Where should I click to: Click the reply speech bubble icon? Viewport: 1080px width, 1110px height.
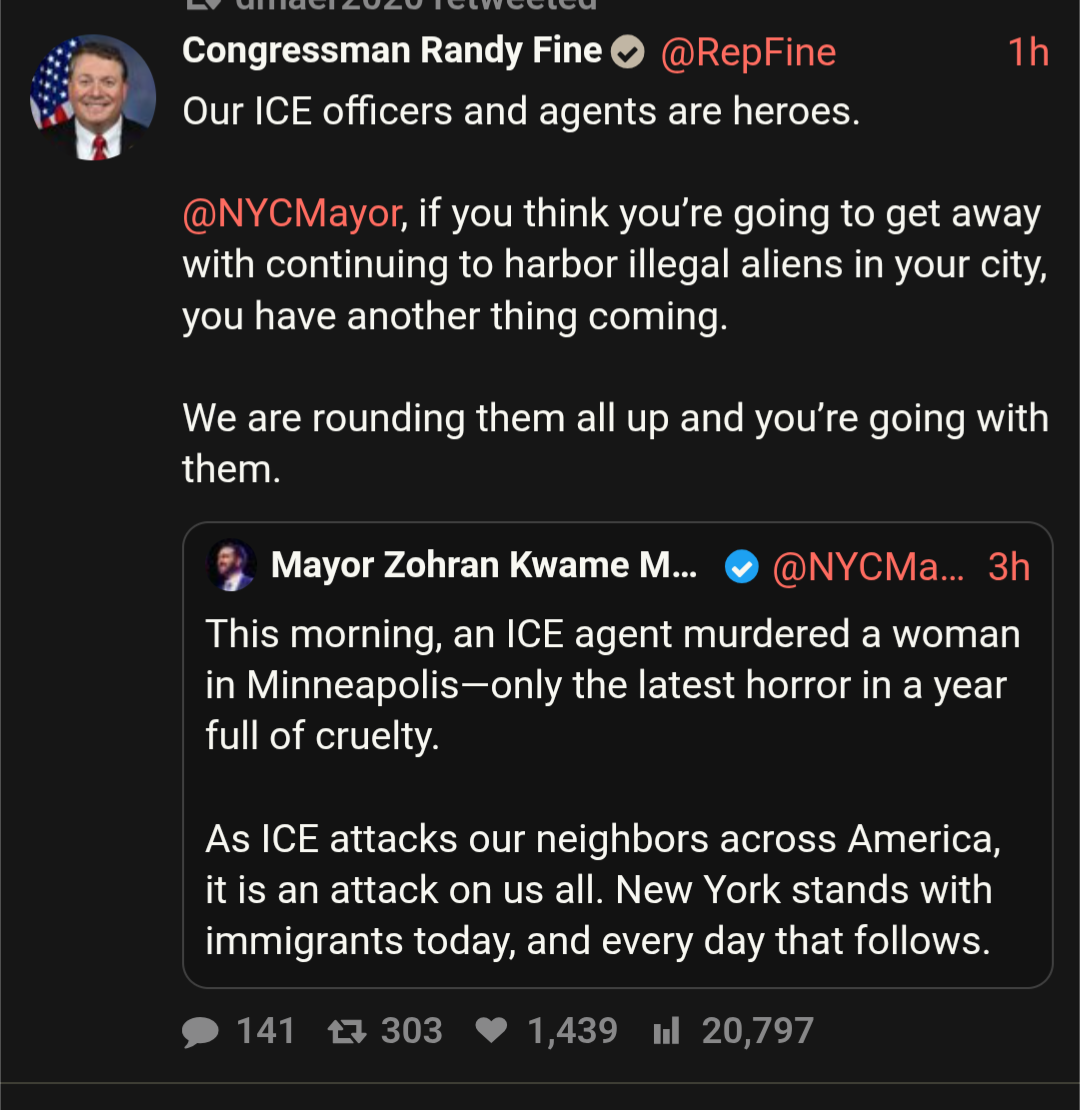201,1031
